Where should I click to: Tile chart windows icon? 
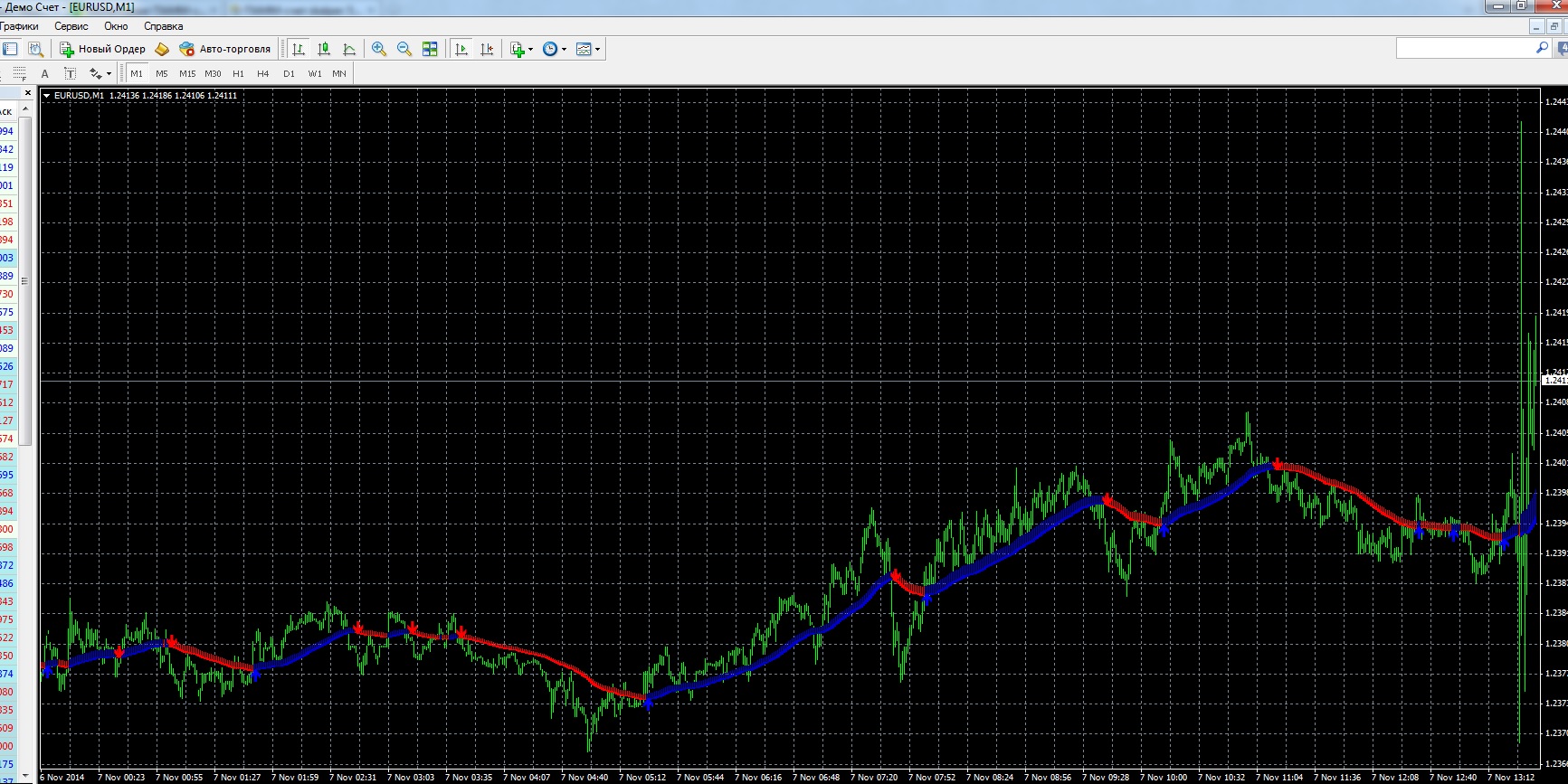pyautogui.click(x=430, y=49)
